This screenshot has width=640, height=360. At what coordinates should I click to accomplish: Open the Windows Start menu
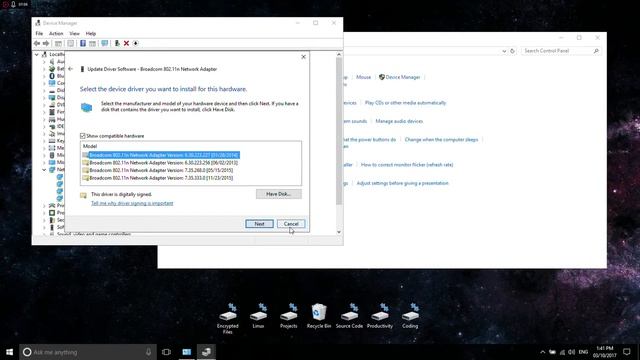pyautogui.click(x=9, y=352)
